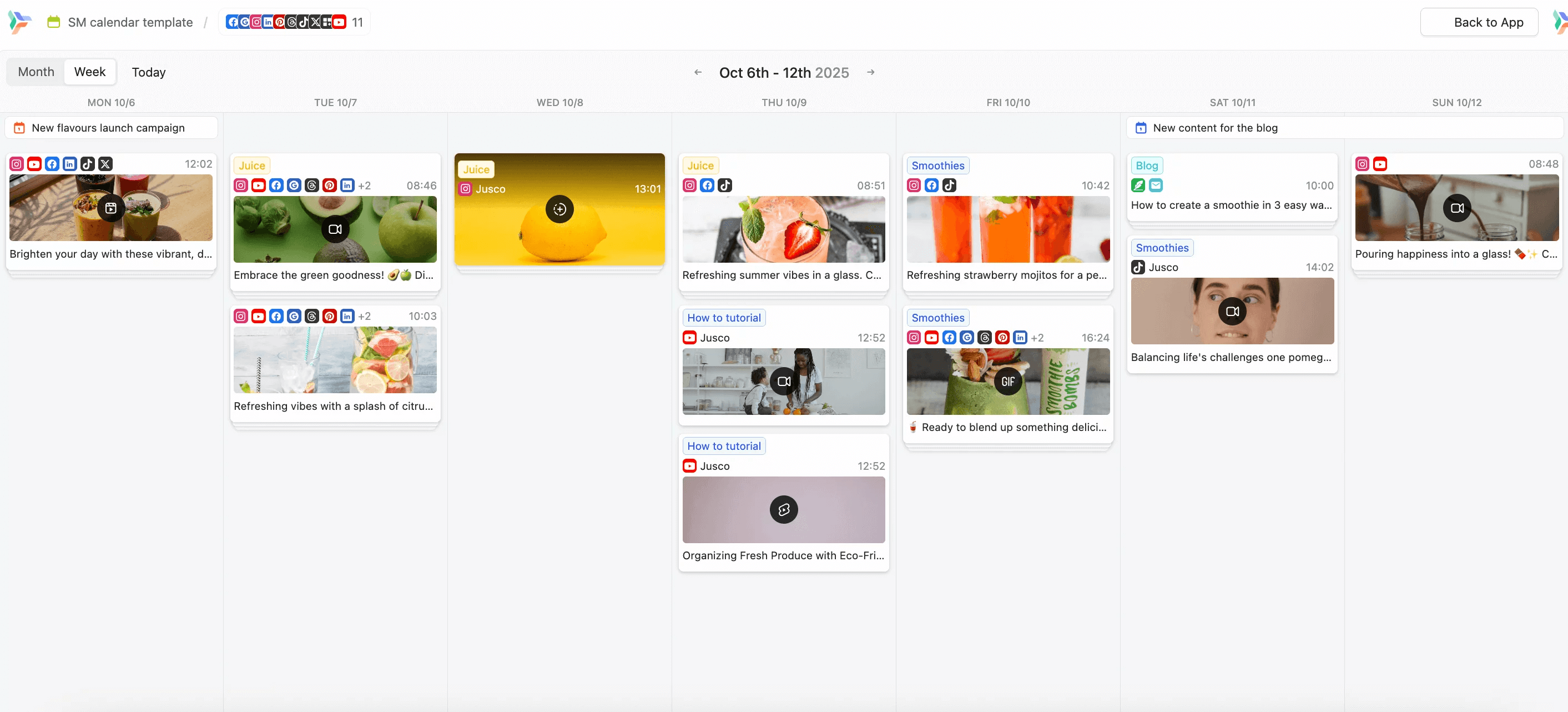Switch to the Week view
This screenshot has height=712, width=1568.
89,71
